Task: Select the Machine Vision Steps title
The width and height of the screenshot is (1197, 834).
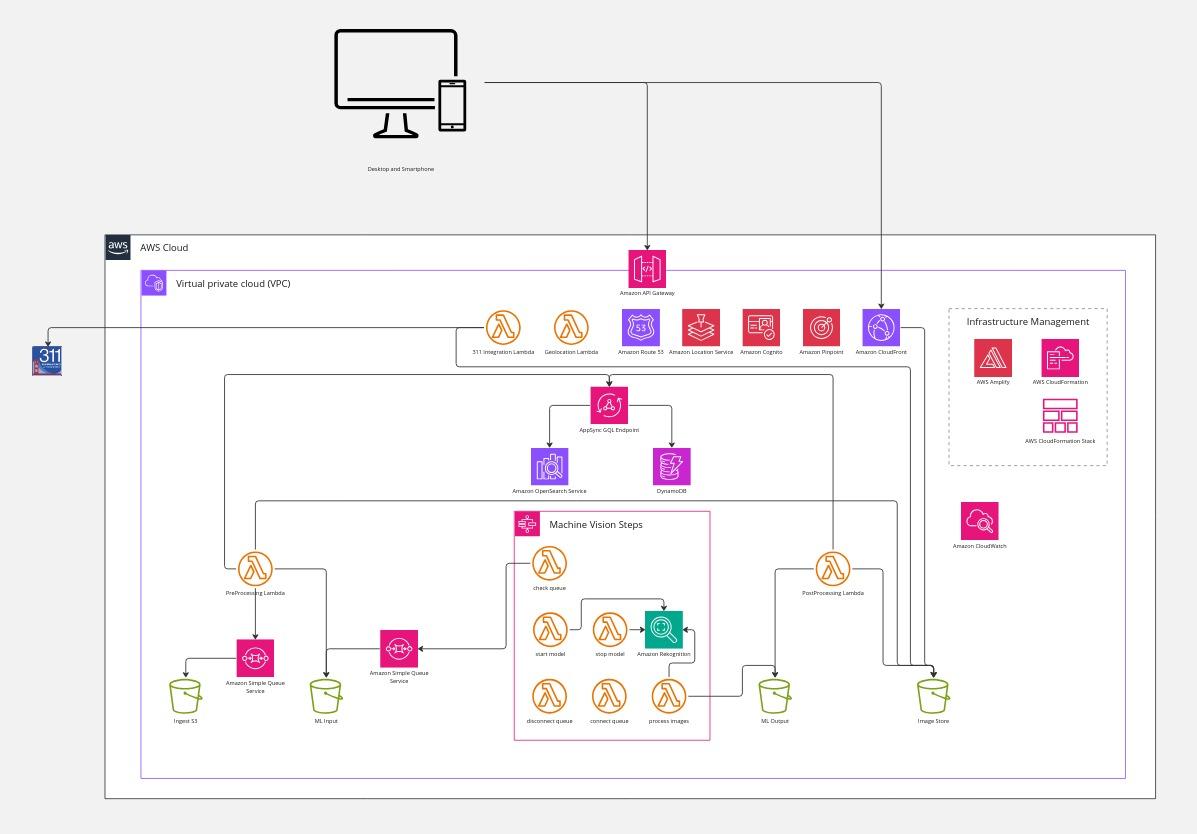Action: click(x=596, y=524)
